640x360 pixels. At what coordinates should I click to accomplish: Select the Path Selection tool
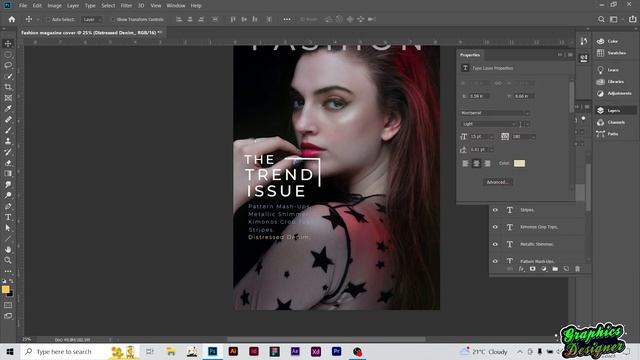[8, 228]
